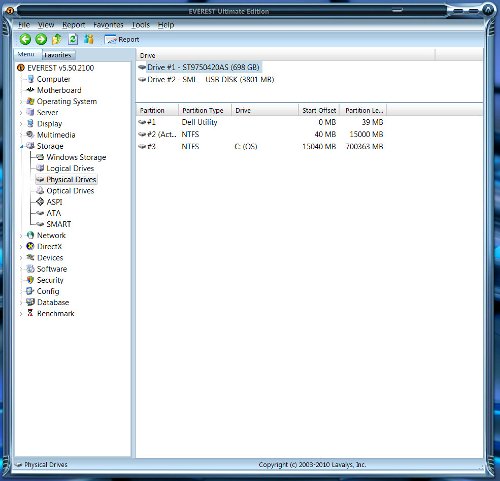This screenshot has width=500, height=481.
Task: Open Windows Storage tree icon
Action: [40, 157]
